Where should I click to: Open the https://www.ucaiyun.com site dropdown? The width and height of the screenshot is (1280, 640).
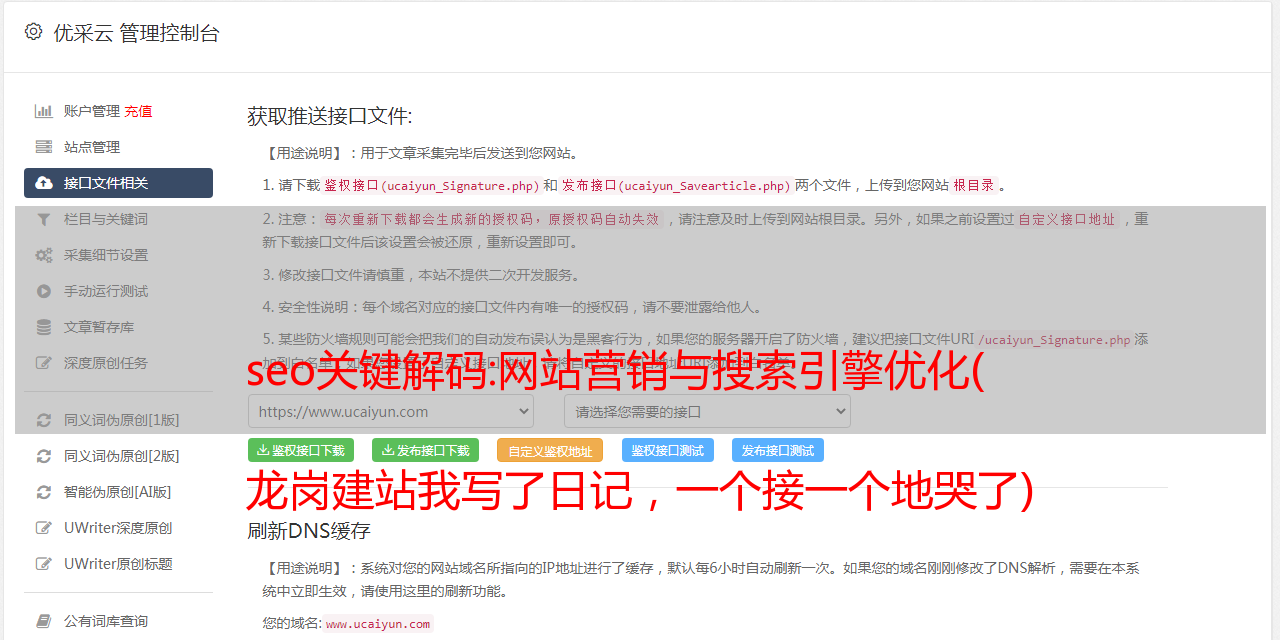[x=391, y=411]
